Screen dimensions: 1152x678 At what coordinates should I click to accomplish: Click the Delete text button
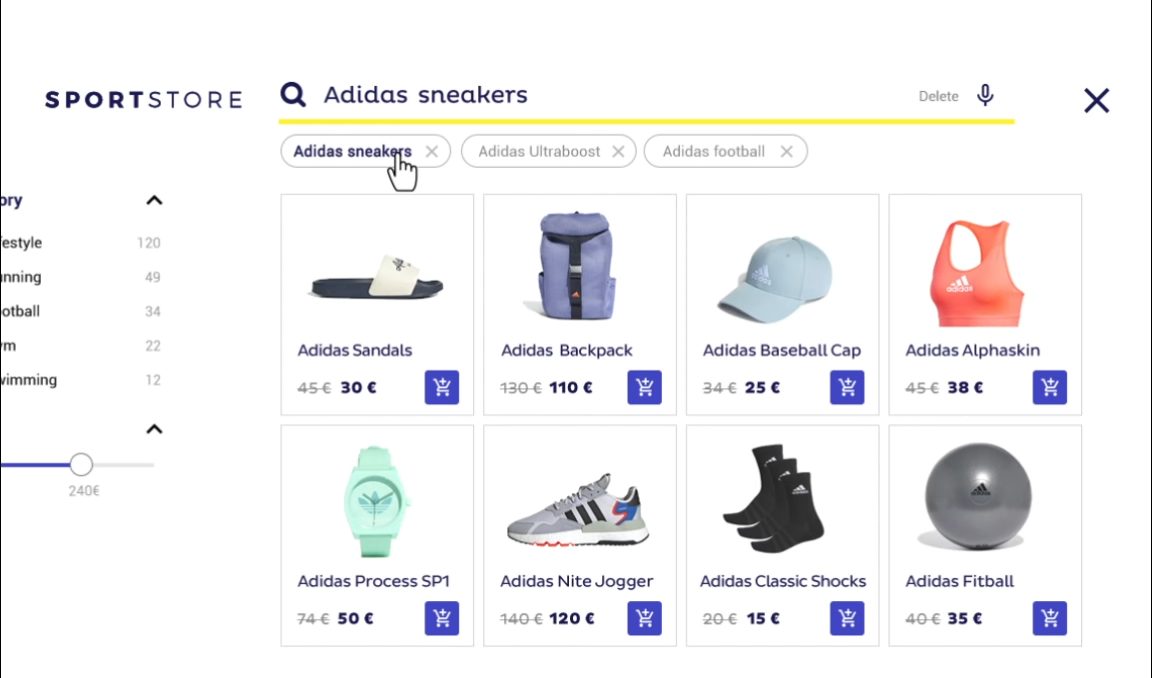pyautogui.click(x=938, y=96)
